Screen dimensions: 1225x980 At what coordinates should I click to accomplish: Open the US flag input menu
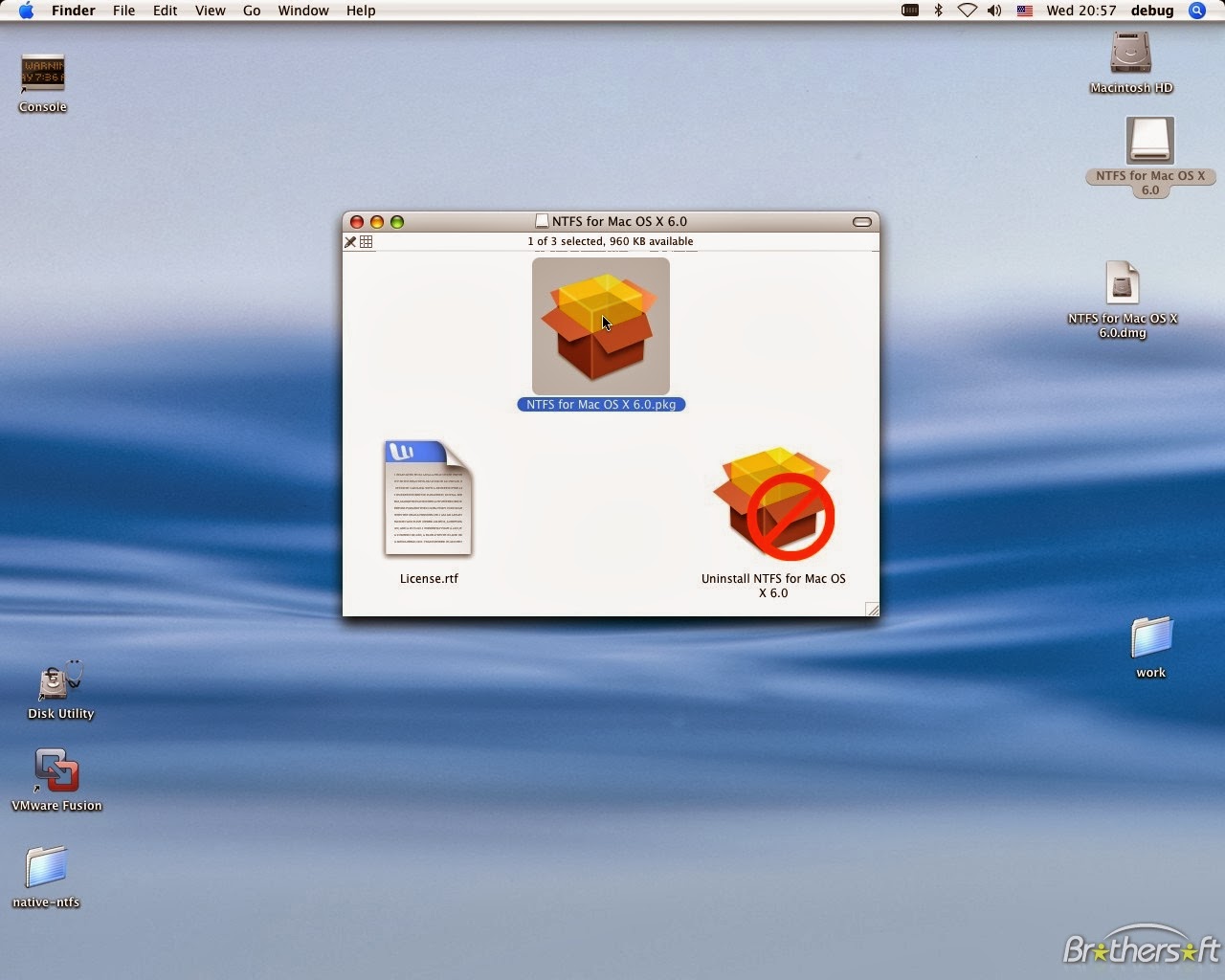pos(1025,11)
